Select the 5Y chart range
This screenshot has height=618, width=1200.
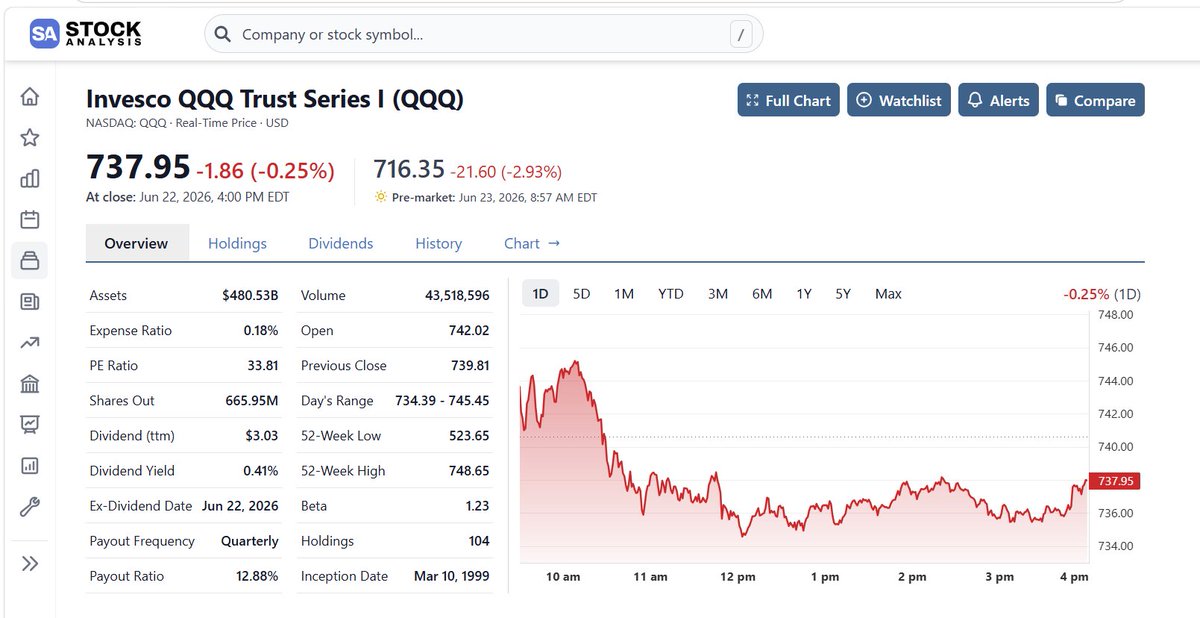843,293
